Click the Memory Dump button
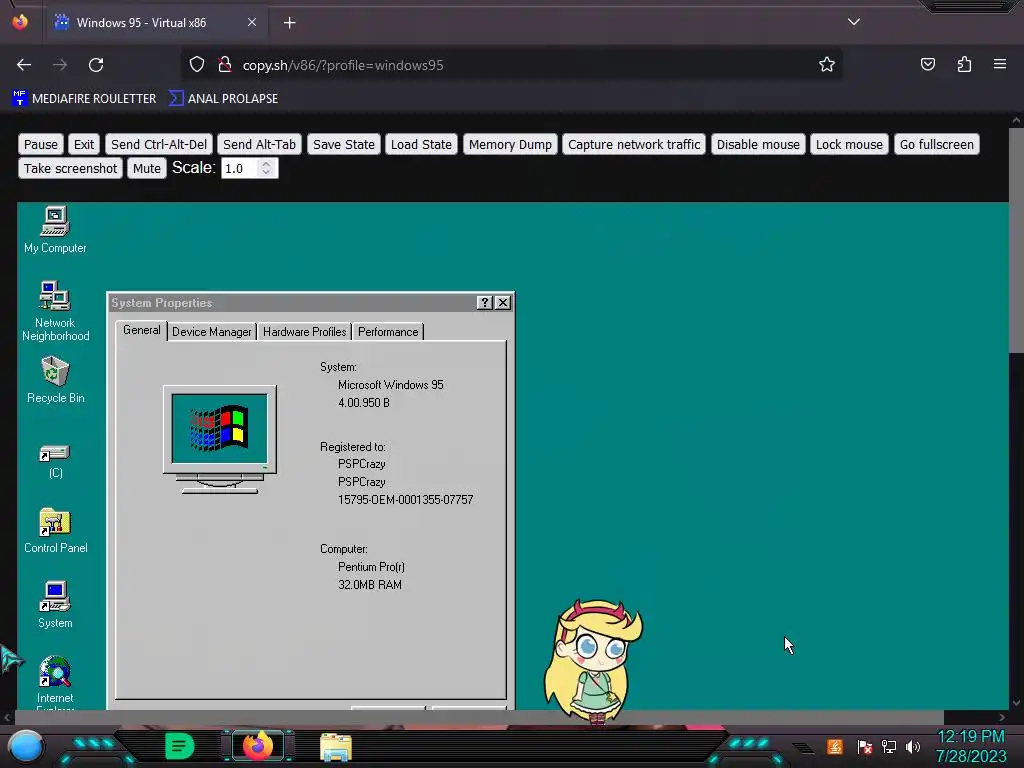The height and width of the screenshot is (768, 1024). 510,144
